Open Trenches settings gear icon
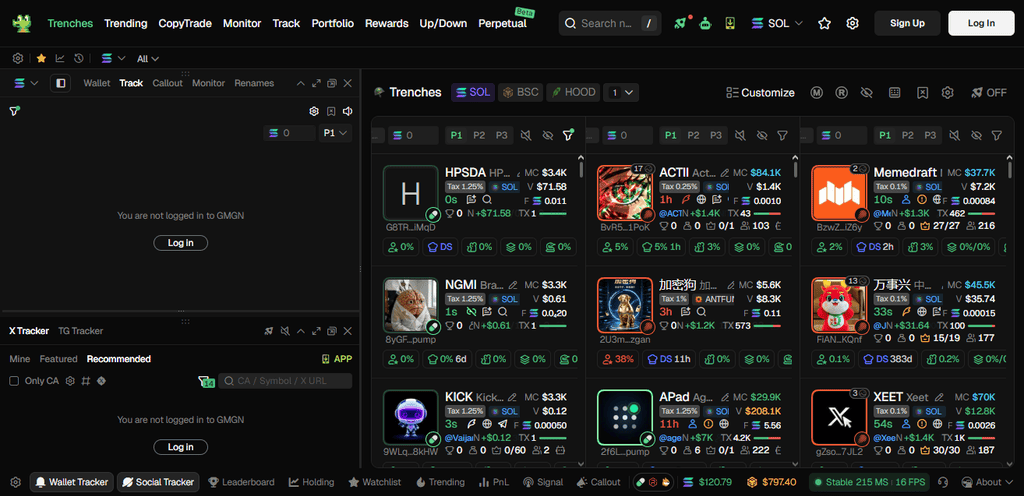The width and height of the screenshot is (1024, 496). 948,93
